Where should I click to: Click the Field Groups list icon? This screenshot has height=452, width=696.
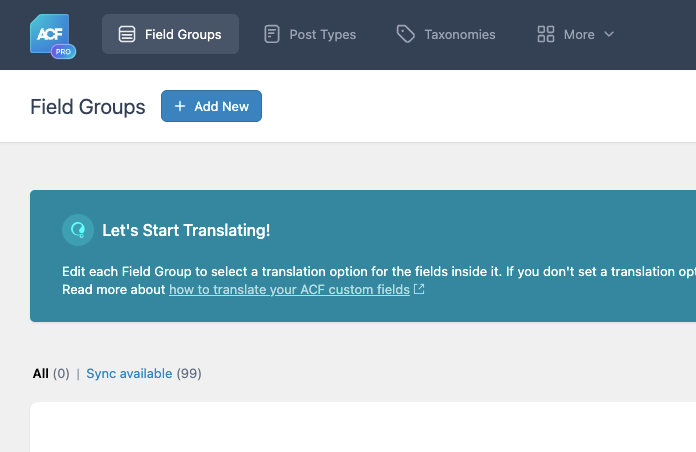(127, 34)
